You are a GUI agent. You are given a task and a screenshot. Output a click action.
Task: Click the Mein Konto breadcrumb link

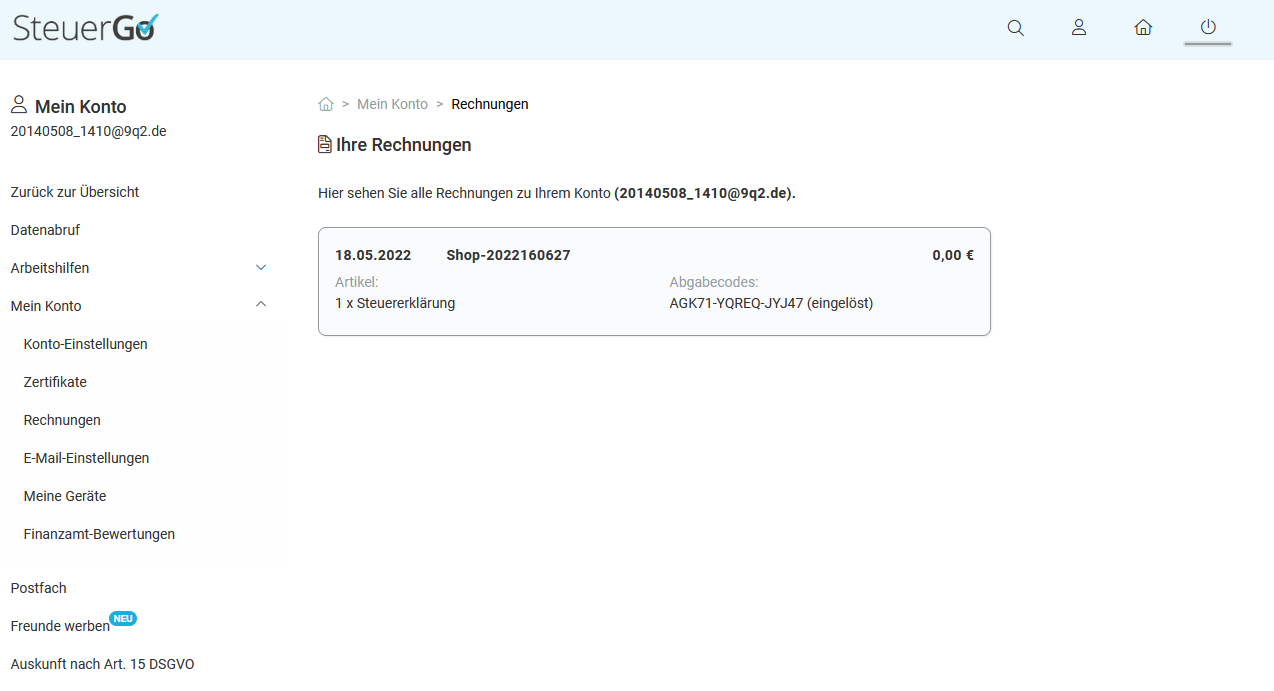point(392,104)
